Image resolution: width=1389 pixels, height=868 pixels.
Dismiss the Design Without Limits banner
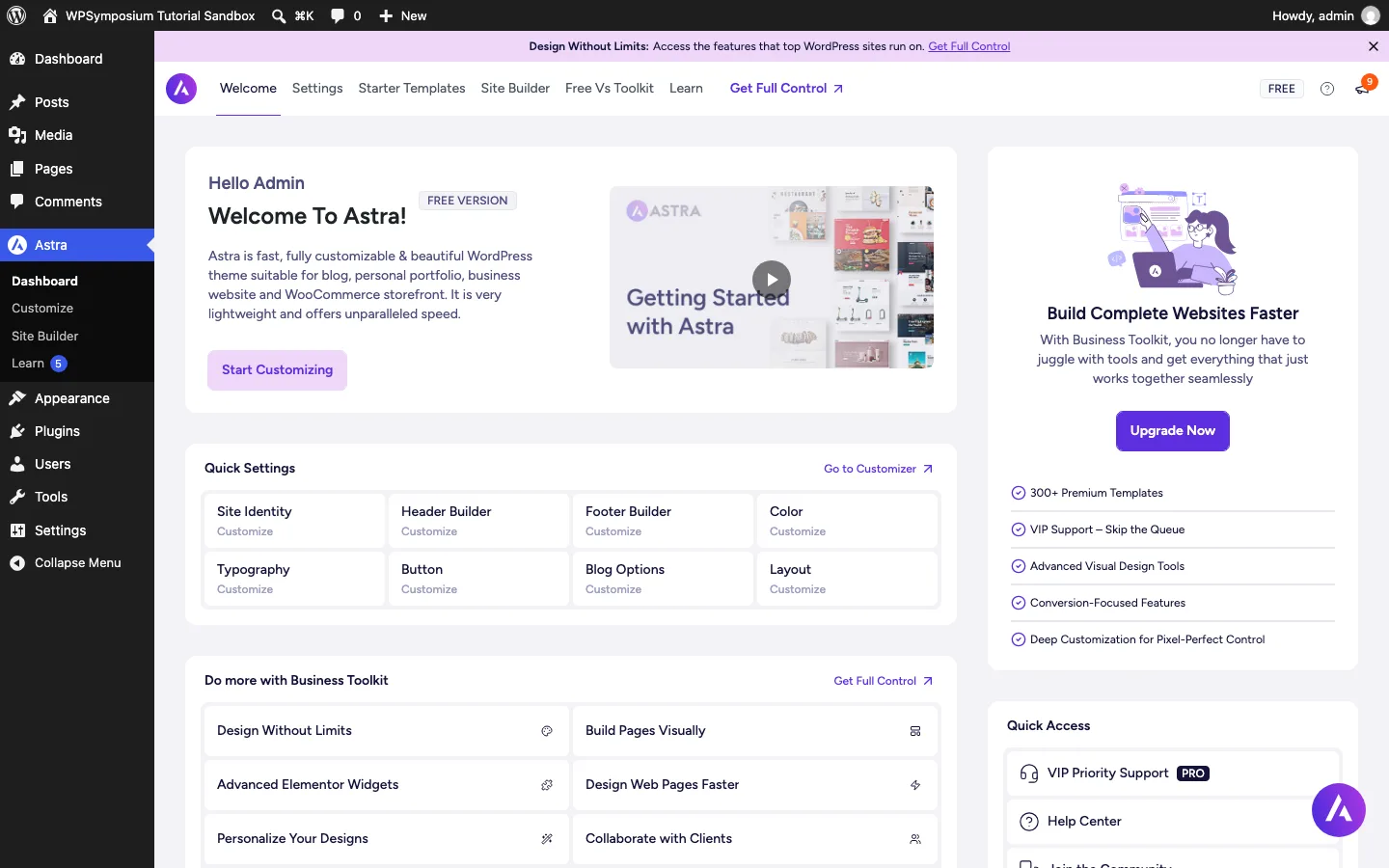click(1374, 46)
